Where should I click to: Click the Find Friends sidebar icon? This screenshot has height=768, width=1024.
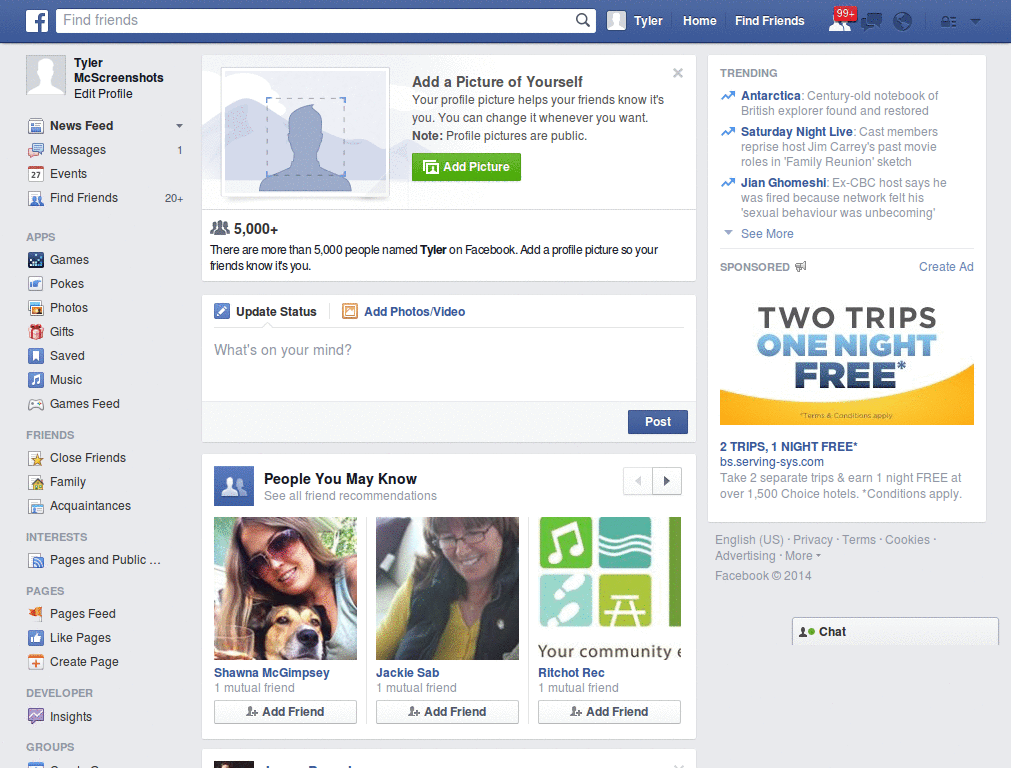pos(36,198)
